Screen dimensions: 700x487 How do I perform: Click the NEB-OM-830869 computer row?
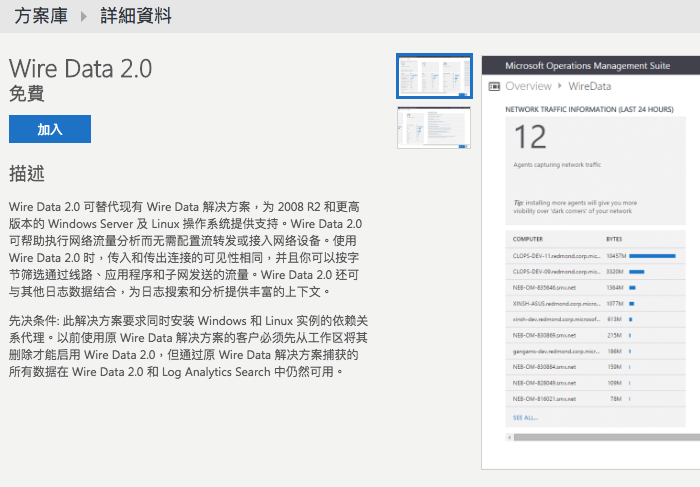pyautogui.click(x=595, y=335)
